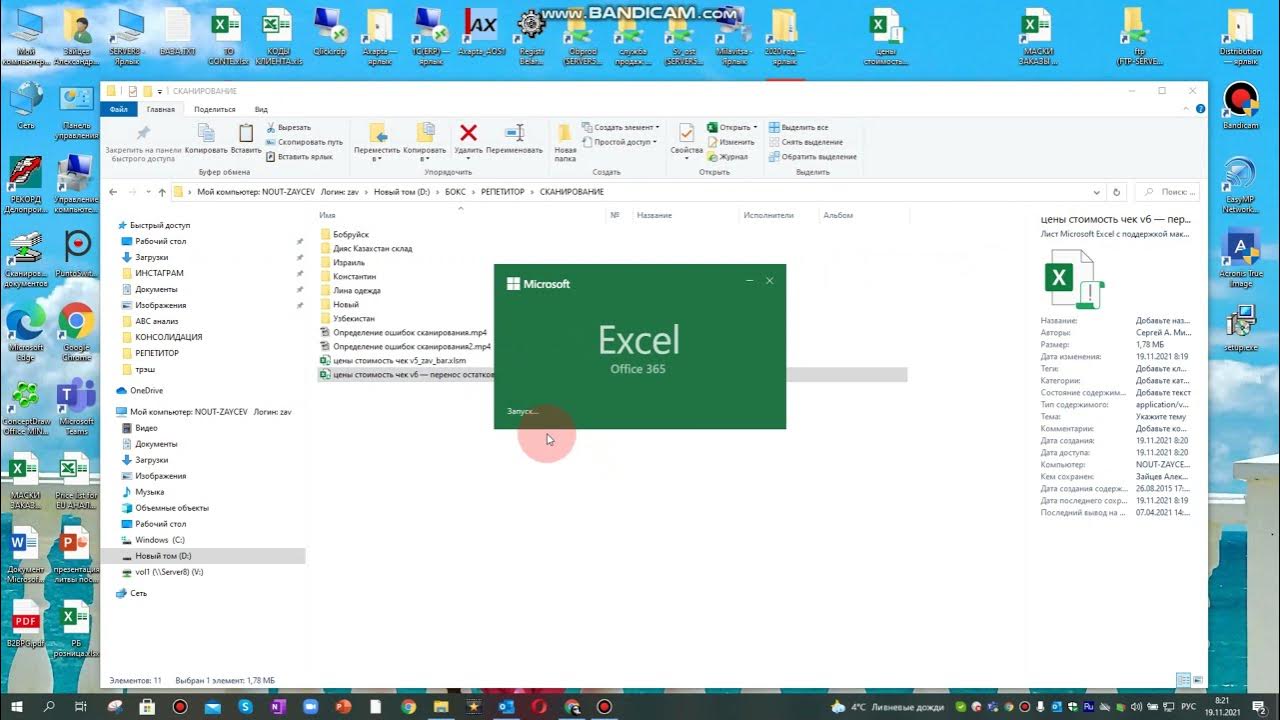This screenshot has height=720, width=1280.
Task: Select Музыка under My Computer
Action: tap(149, 492)
